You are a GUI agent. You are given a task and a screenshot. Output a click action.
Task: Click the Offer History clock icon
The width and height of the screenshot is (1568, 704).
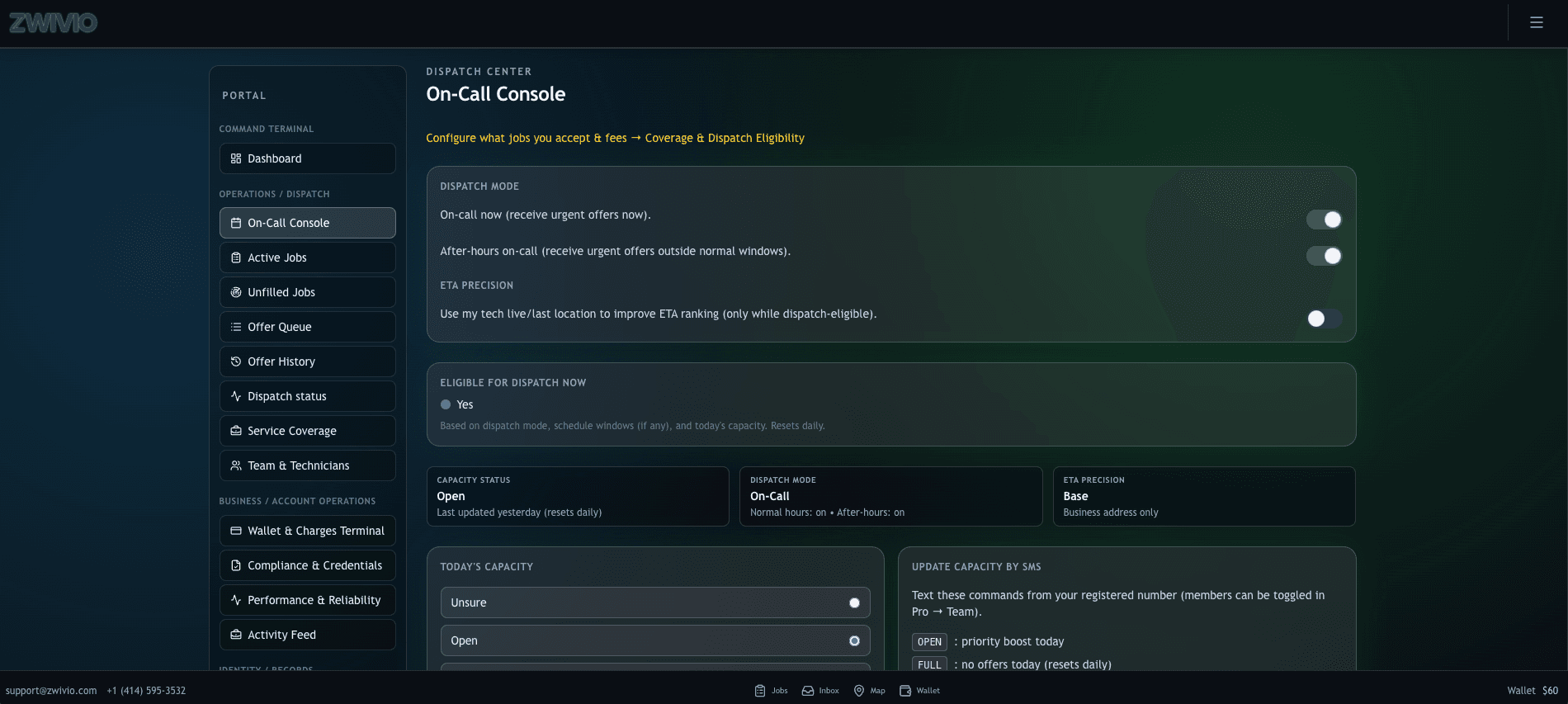236,361
